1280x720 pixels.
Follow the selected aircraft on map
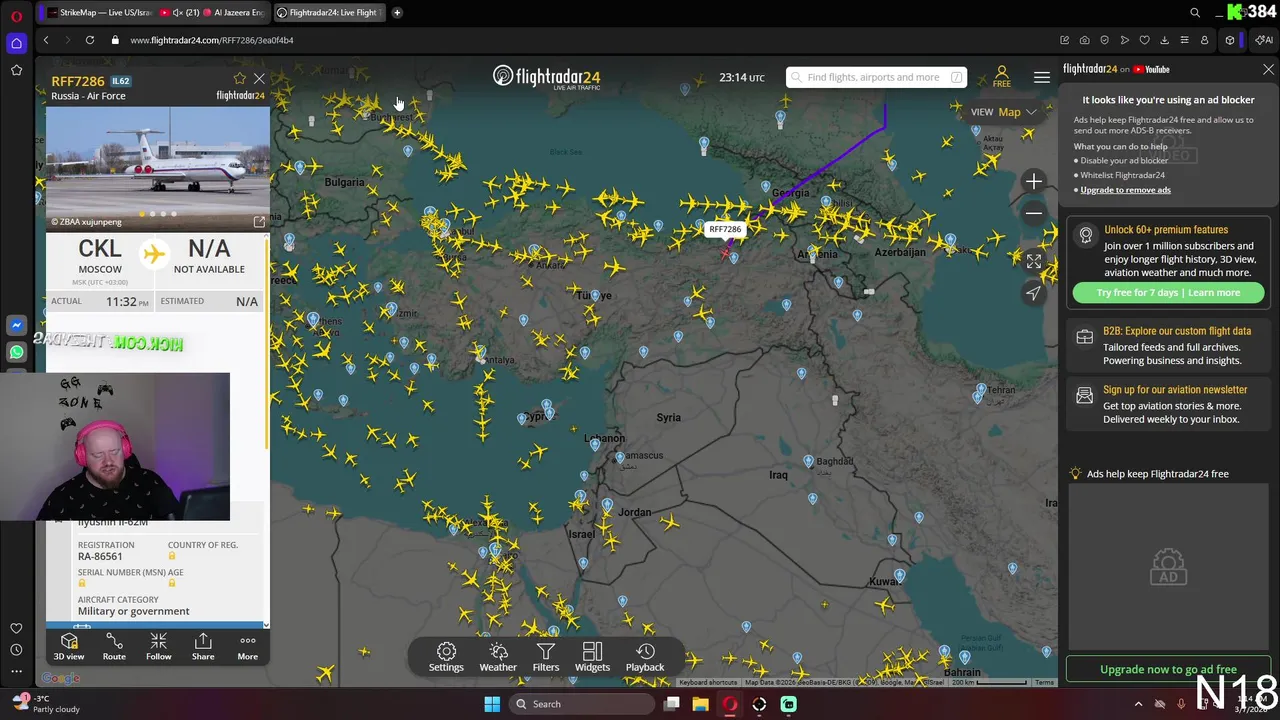[158, 646]
